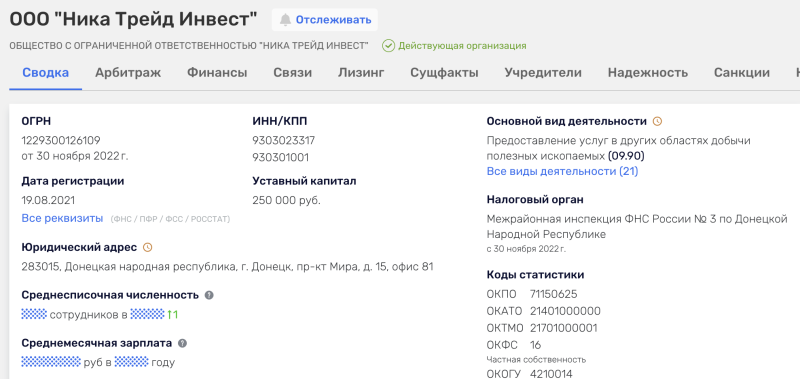Open Все виды деятельности (21) link

(x=562, y=171)
